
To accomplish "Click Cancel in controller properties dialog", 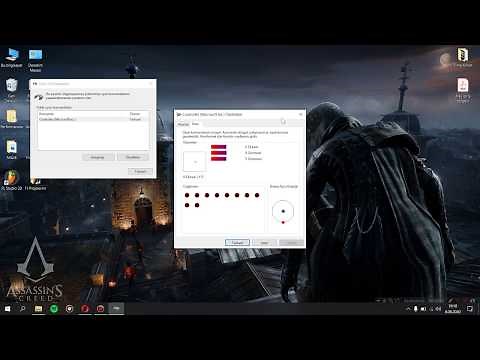I will click(264, 243).
